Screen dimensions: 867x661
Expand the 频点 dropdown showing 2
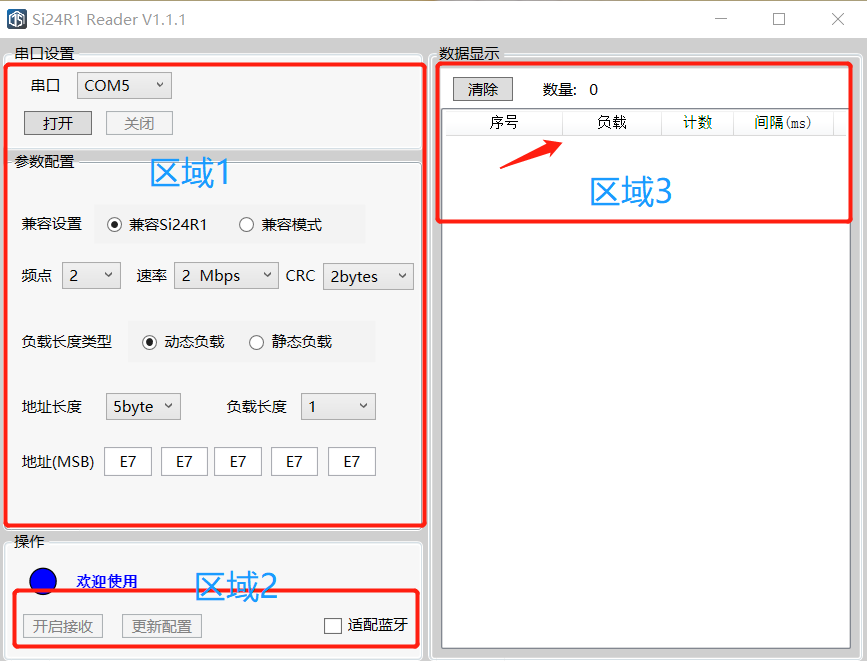[x=91, y=275]
